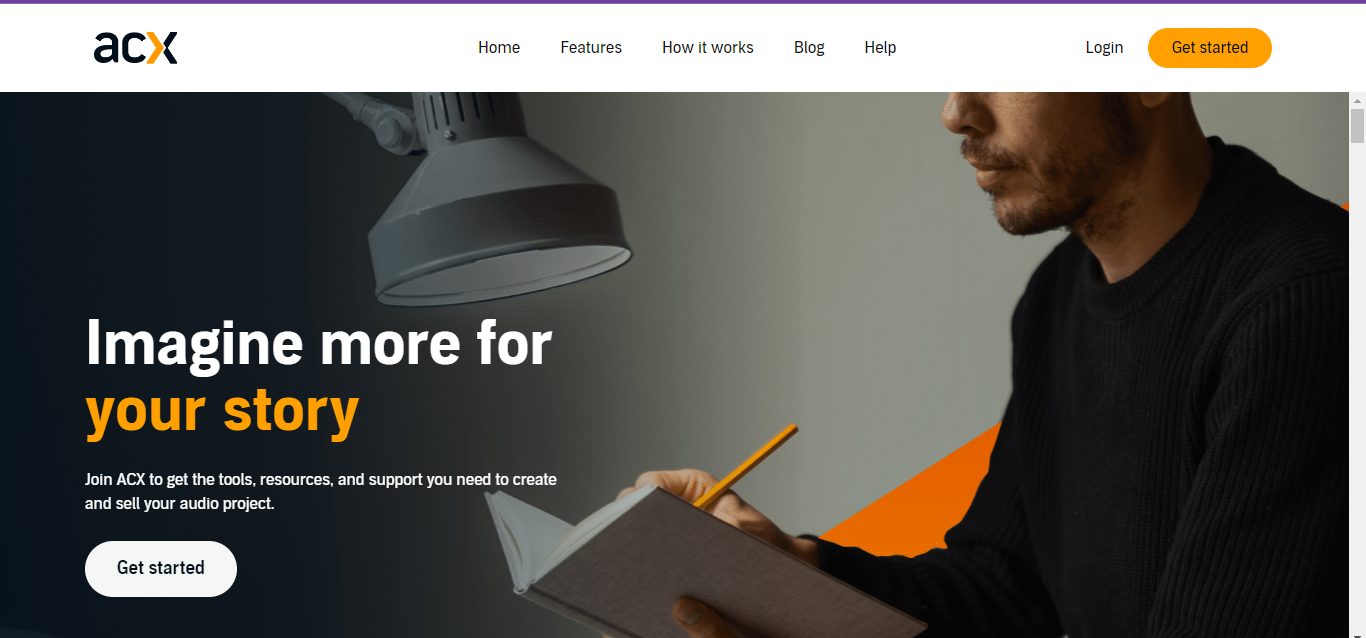Image resolution: width=1366 pixels, height=638 pixels.
Task: Open the Home menu item
Action: [x=499, y=47]
